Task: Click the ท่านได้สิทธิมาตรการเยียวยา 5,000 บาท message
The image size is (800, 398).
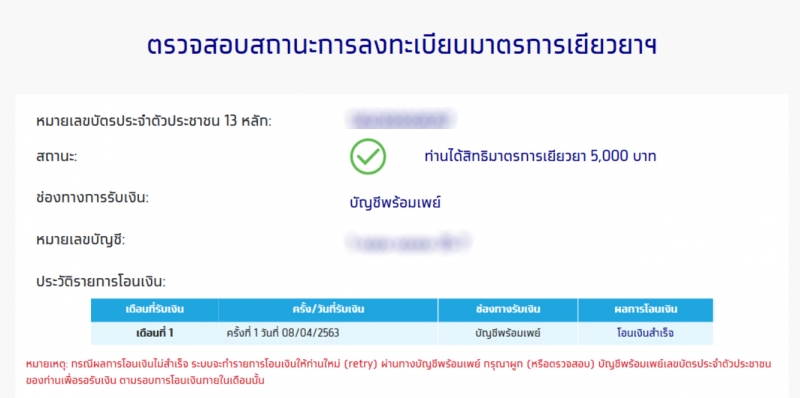Action: pyautogui.click(x=540, y=157)
